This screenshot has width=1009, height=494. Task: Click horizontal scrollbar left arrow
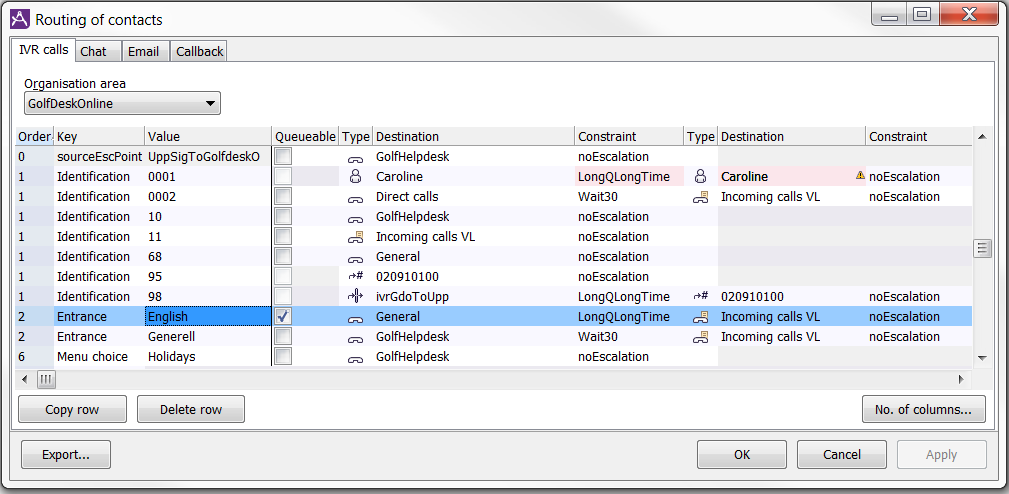(x=24, y=380)
